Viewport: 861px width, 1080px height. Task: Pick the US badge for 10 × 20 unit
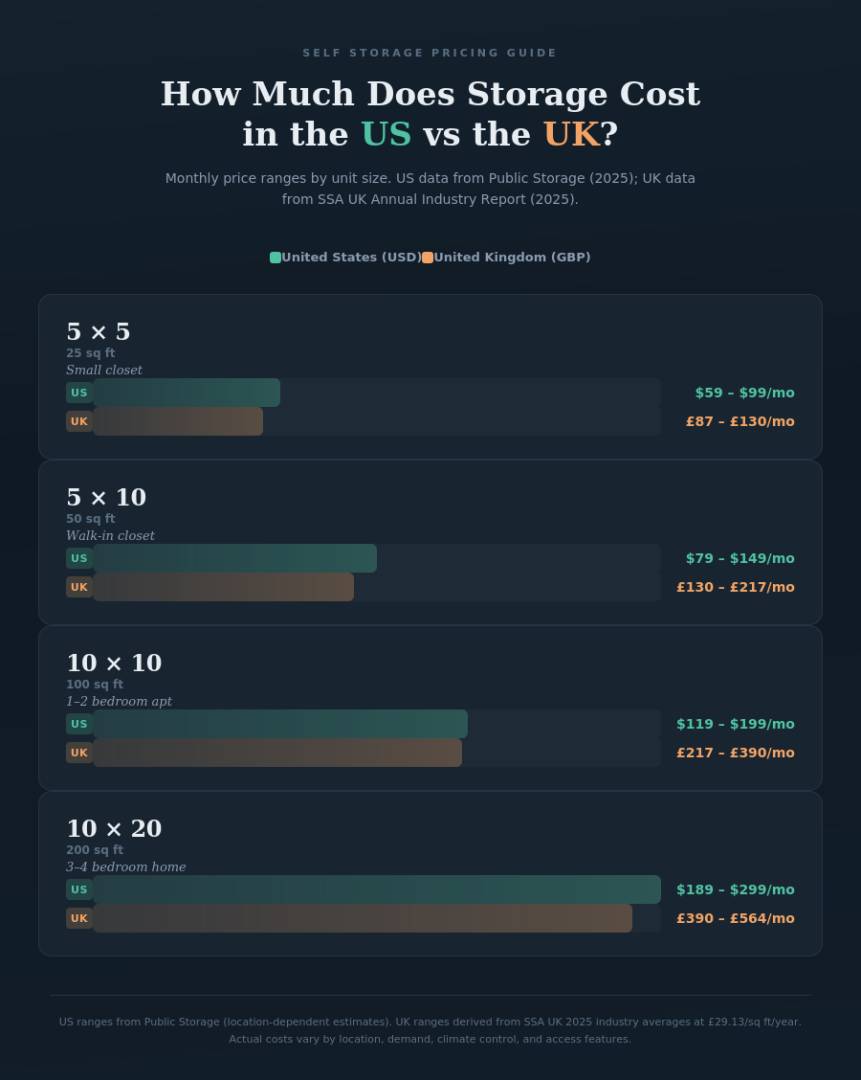[79, 890]
